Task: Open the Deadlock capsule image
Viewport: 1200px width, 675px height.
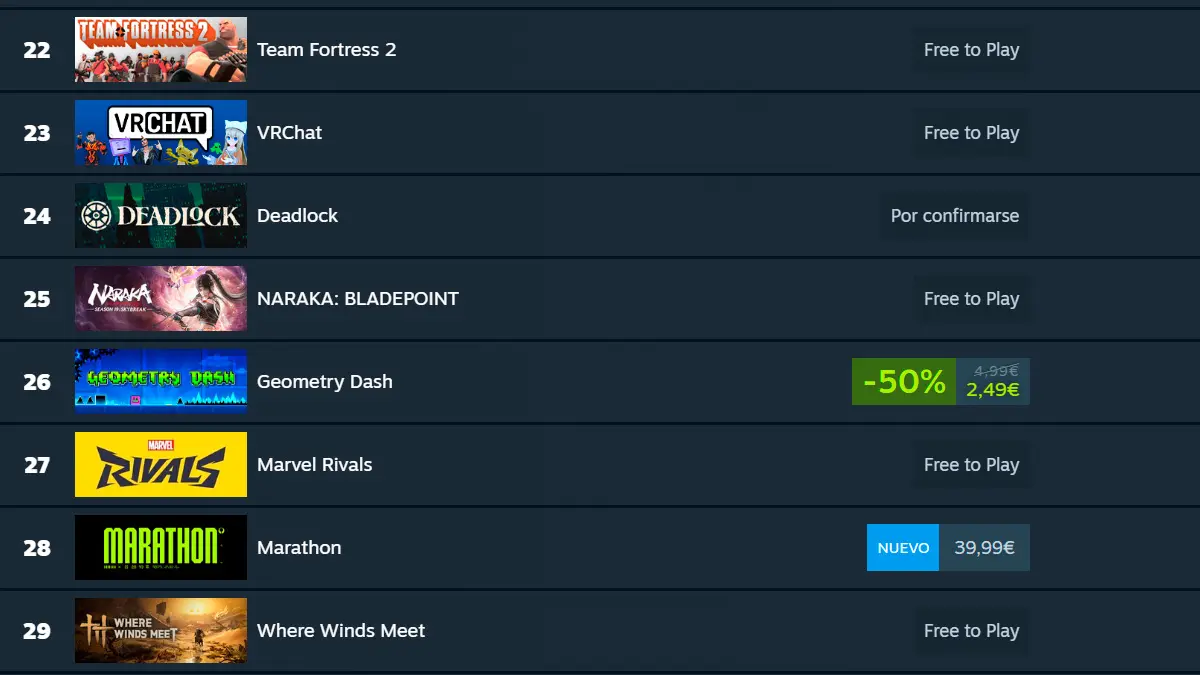Action: 160,216
